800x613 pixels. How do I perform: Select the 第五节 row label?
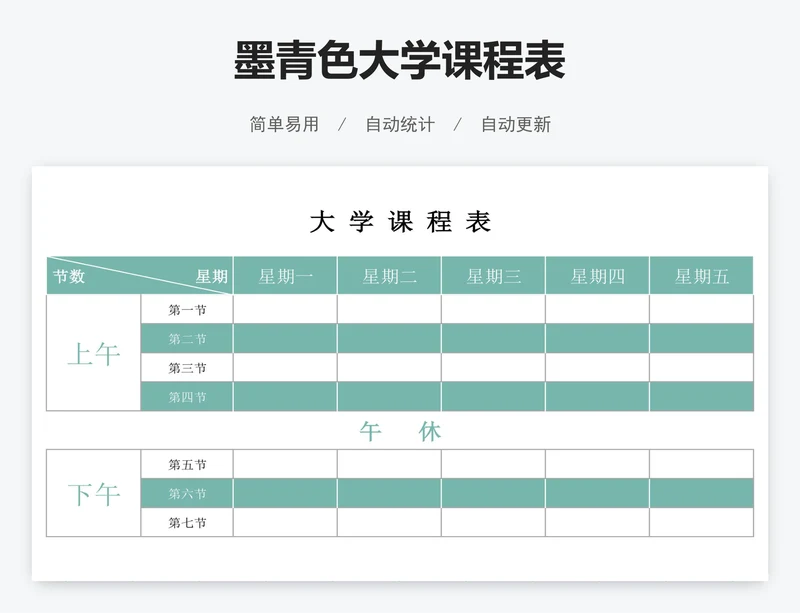(188, 465)
